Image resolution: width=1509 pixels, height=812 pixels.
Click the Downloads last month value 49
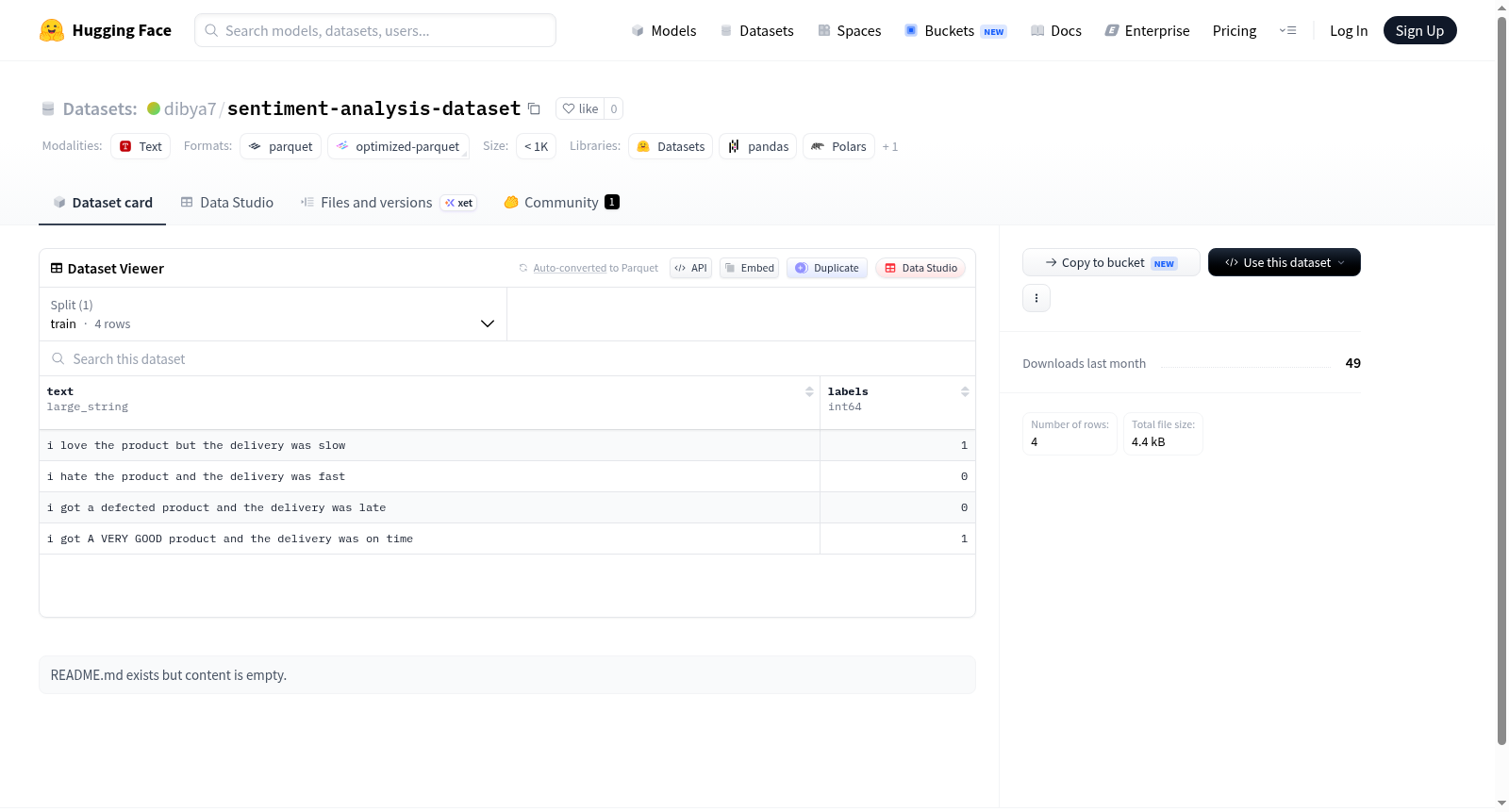(1352, 363)
